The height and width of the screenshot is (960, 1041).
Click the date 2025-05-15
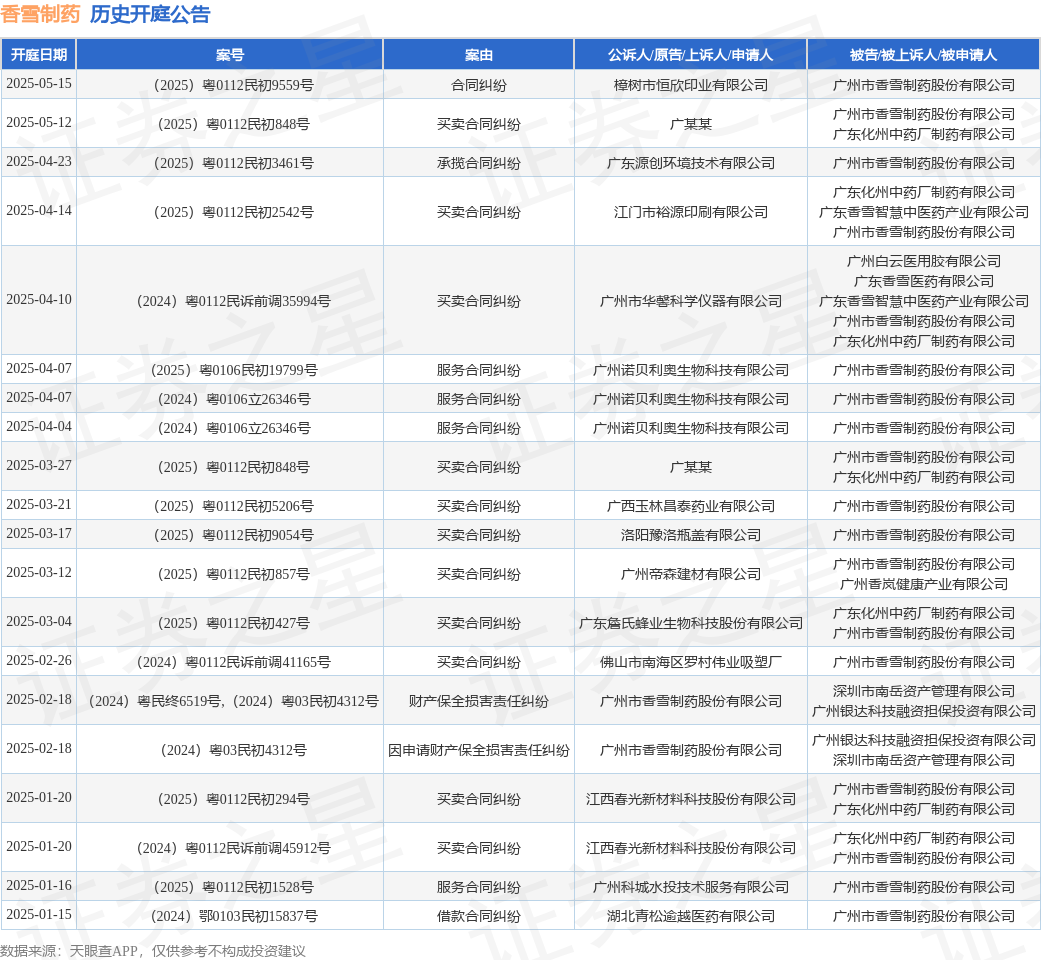39,84
